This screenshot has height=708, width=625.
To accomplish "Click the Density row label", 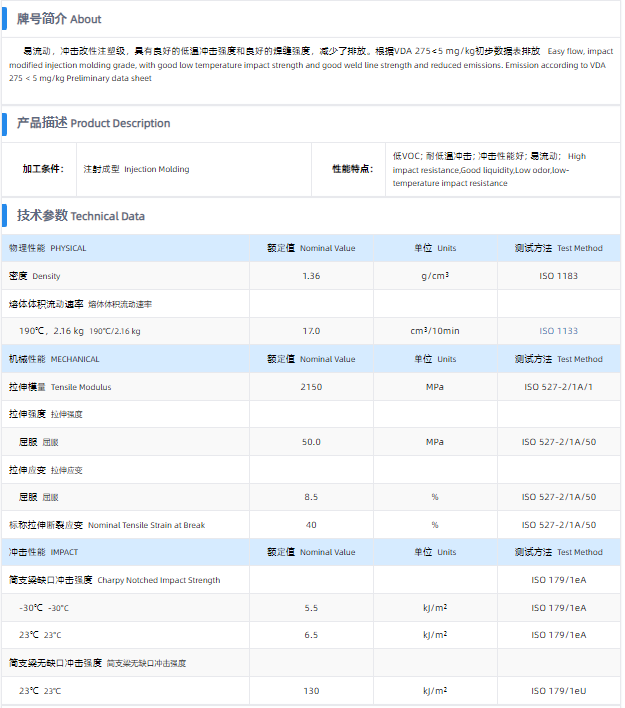I will tap(34, 276).
